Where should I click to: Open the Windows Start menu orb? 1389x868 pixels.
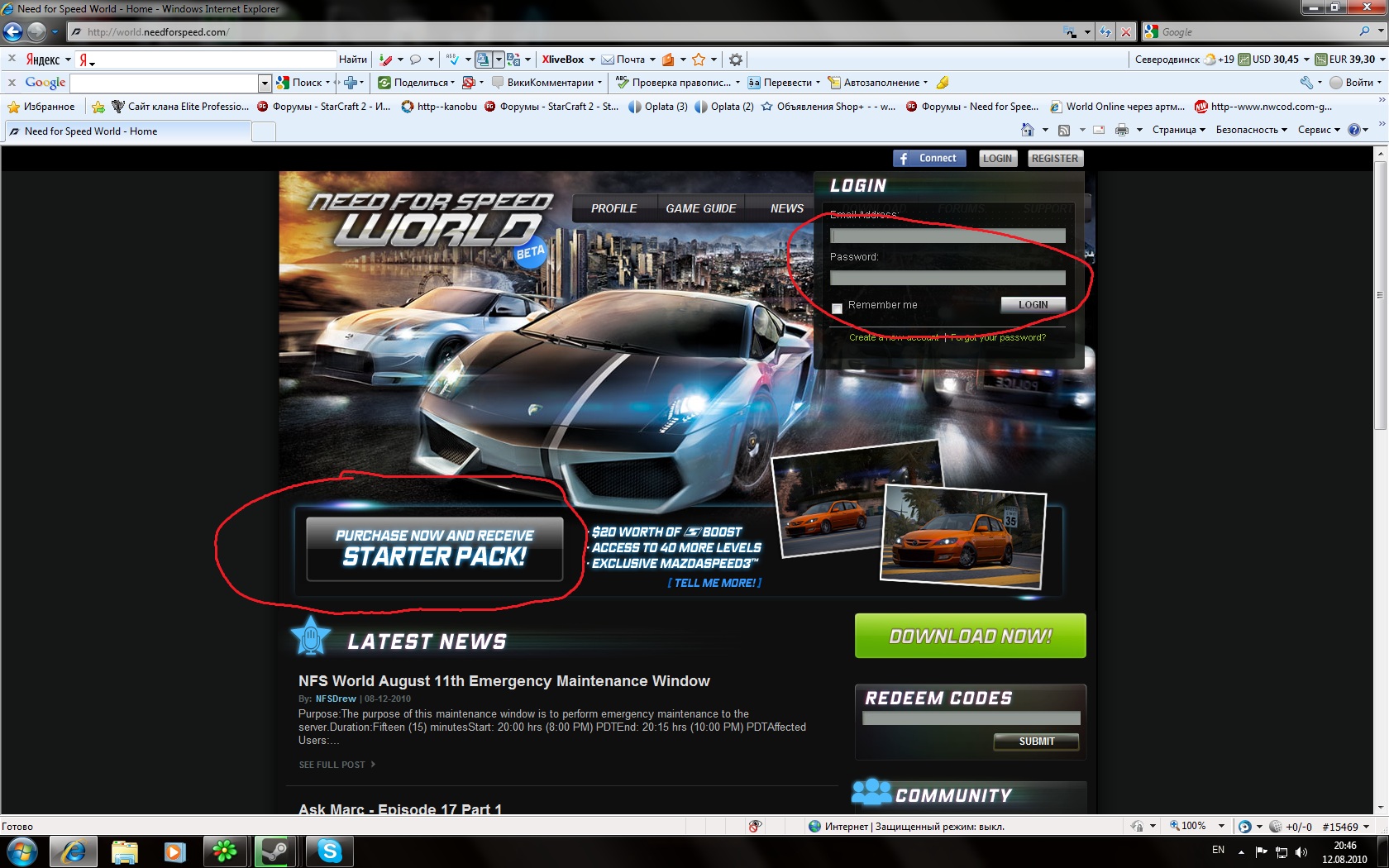tap(22, 851)
